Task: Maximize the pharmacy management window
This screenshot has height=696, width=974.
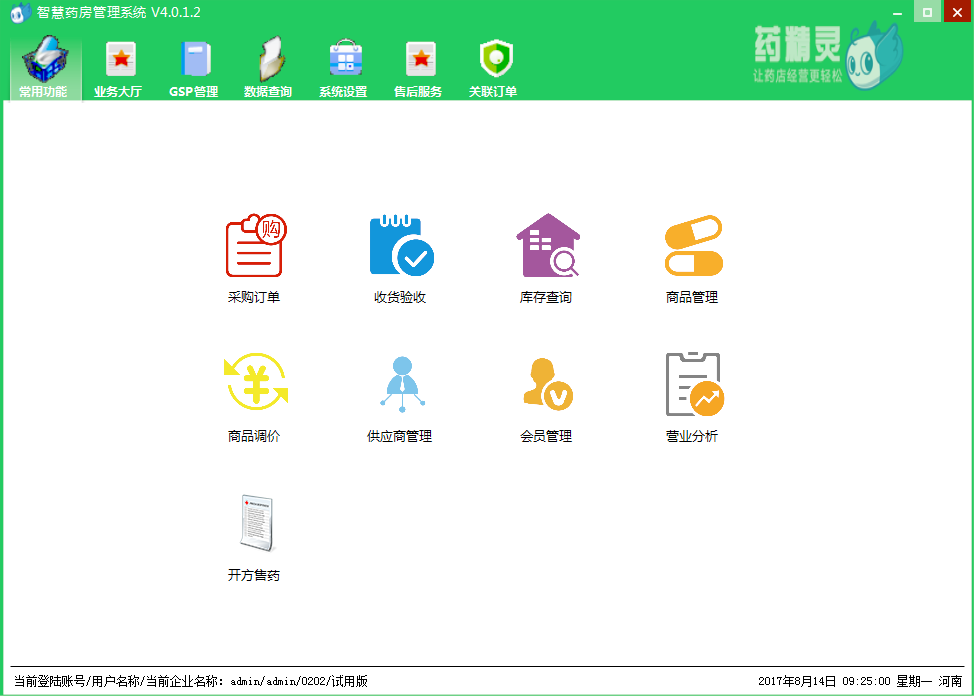Action: click(x=927, y=12)
